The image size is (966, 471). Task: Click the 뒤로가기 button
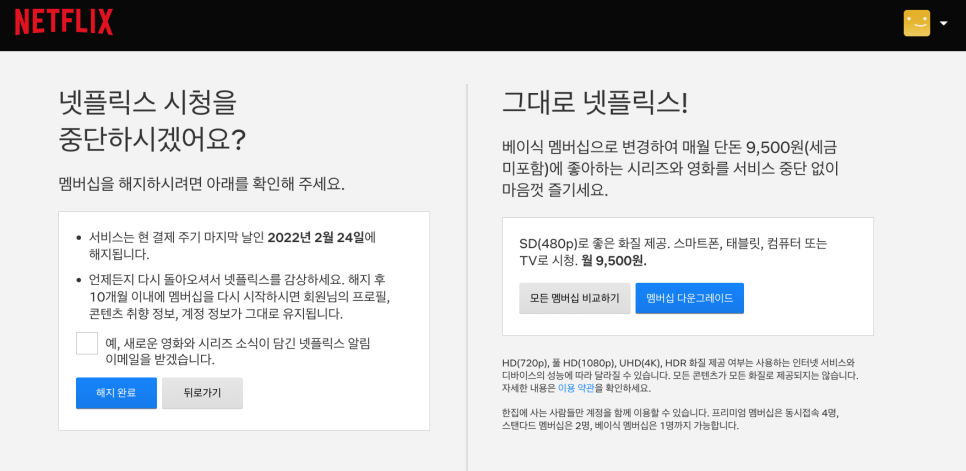[202, 393]
